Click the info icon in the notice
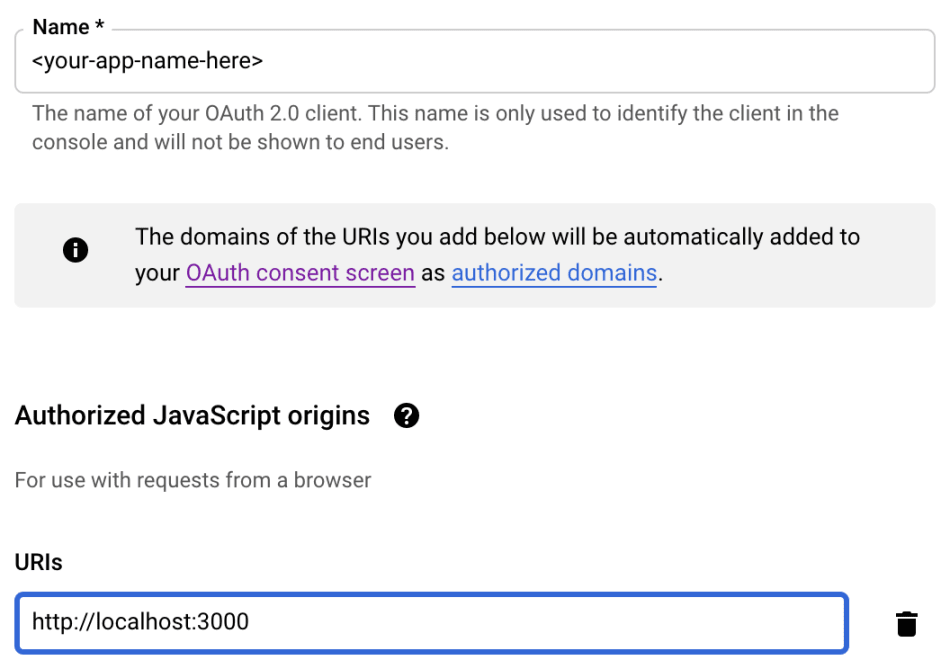950x669 pixels. (x=76, y=250)
